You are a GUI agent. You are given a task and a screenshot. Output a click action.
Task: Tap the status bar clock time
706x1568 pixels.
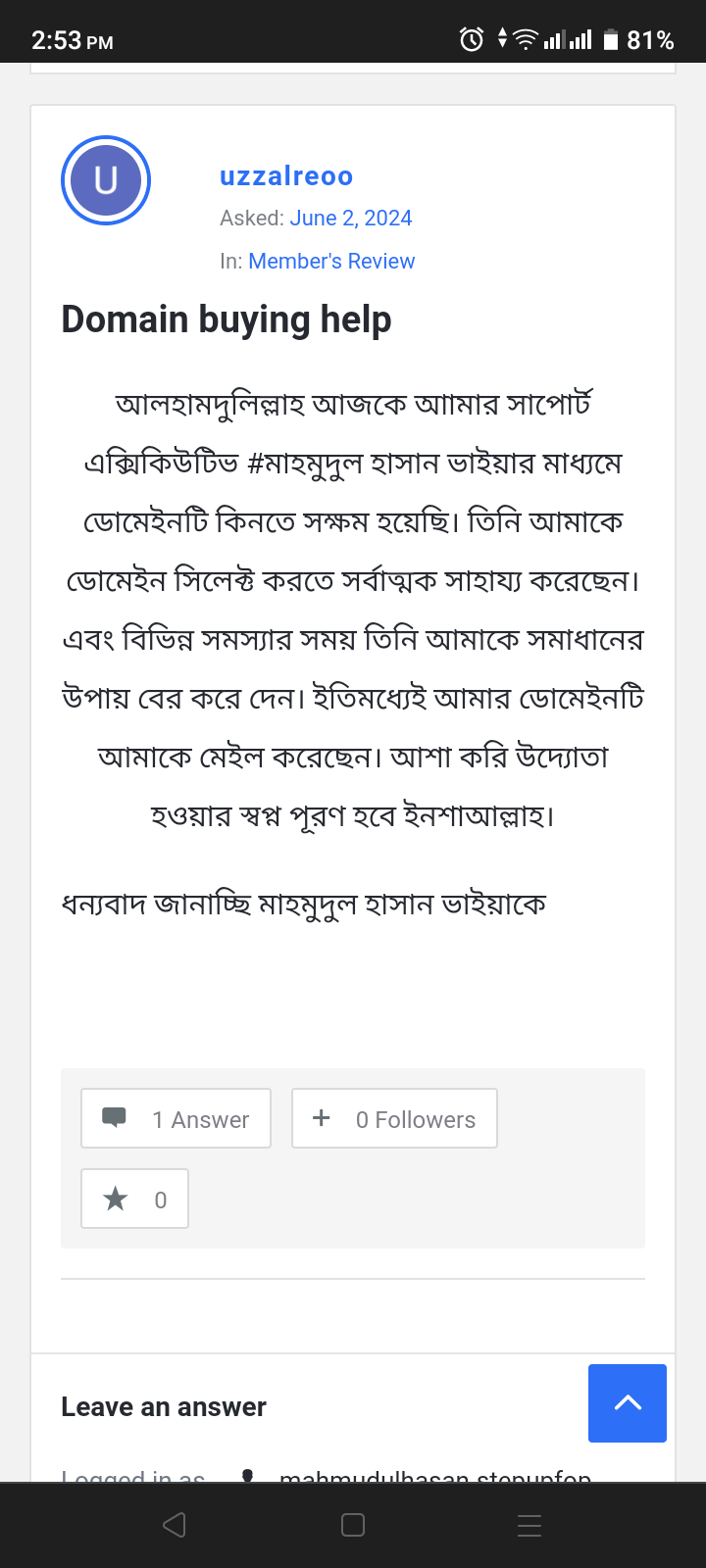pyautogui.click(x=72, y=40)
